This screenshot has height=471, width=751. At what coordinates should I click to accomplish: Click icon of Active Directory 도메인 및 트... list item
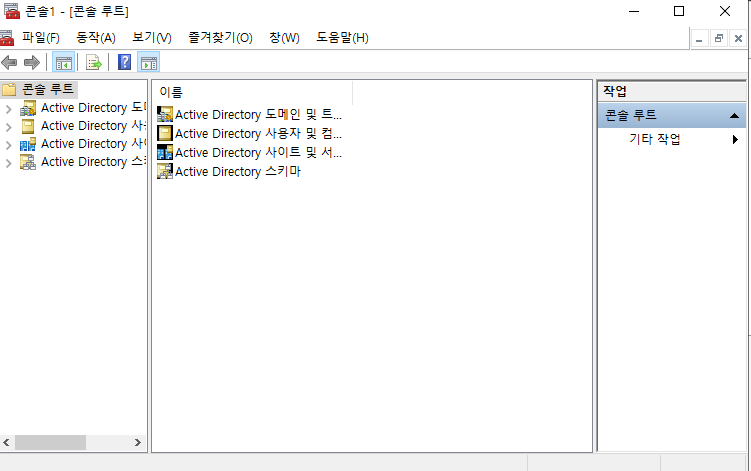point(165,115)
